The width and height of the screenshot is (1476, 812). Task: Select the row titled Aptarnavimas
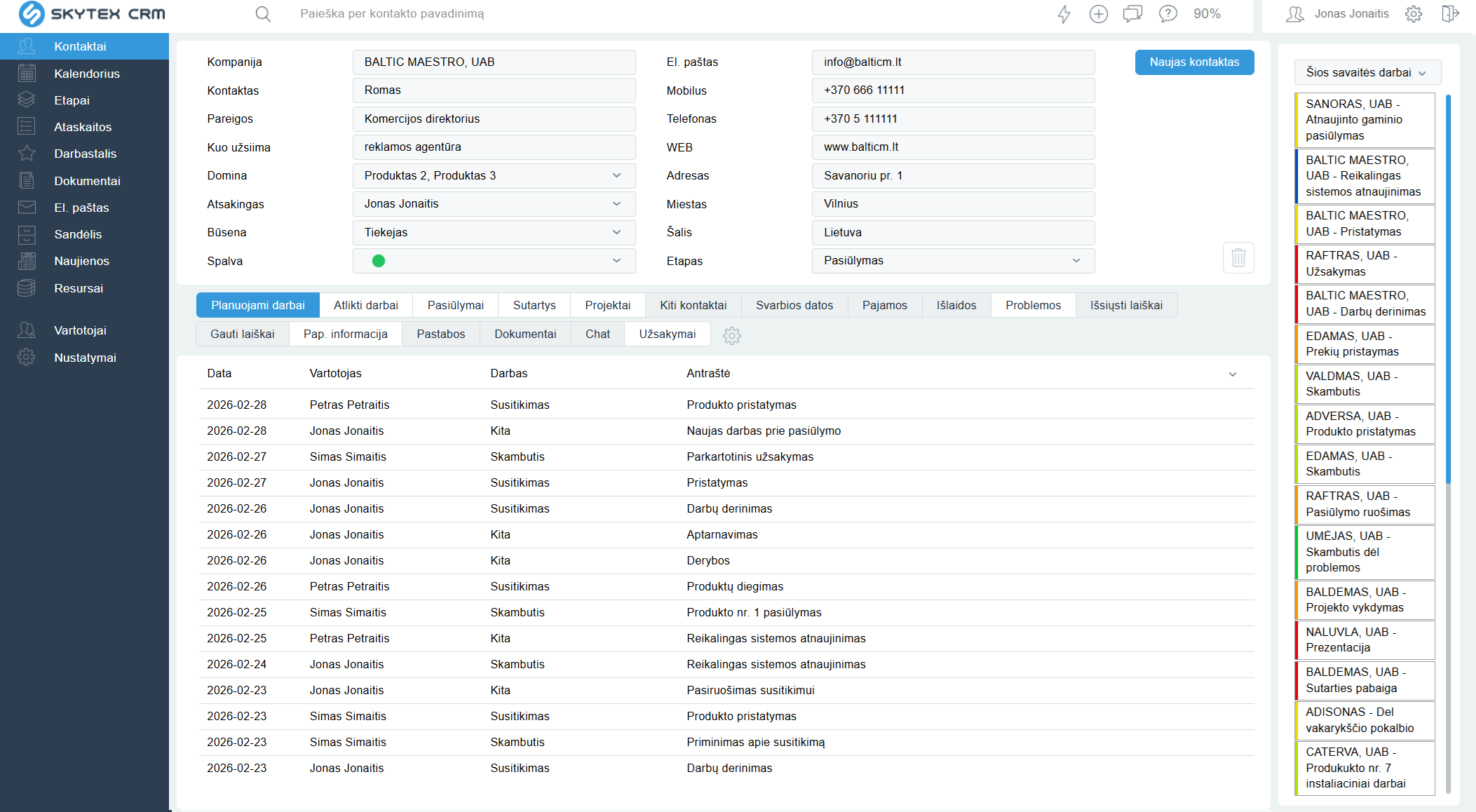[726, 535]
